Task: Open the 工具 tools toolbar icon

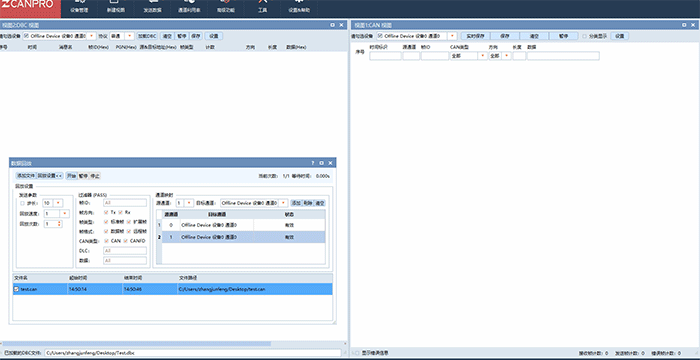Action: pos(262,6)
